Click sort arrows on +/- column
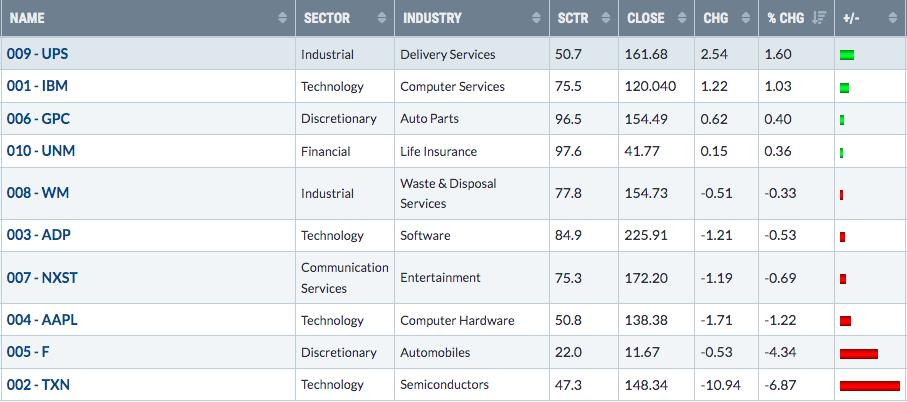907x402 pixels. (x=893, y=18)
